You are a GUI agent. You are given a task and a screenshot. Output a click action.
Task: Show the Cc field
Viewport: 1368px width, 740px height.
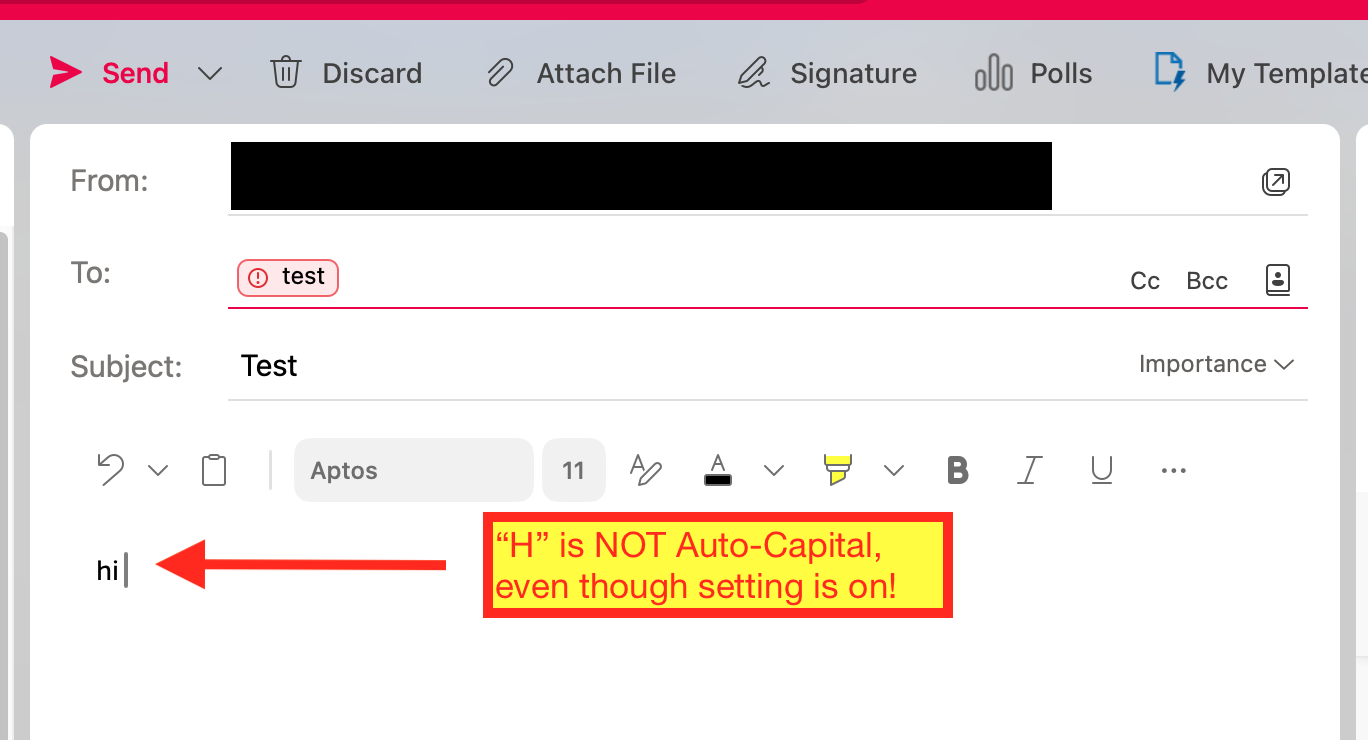tap(1145, 281)
